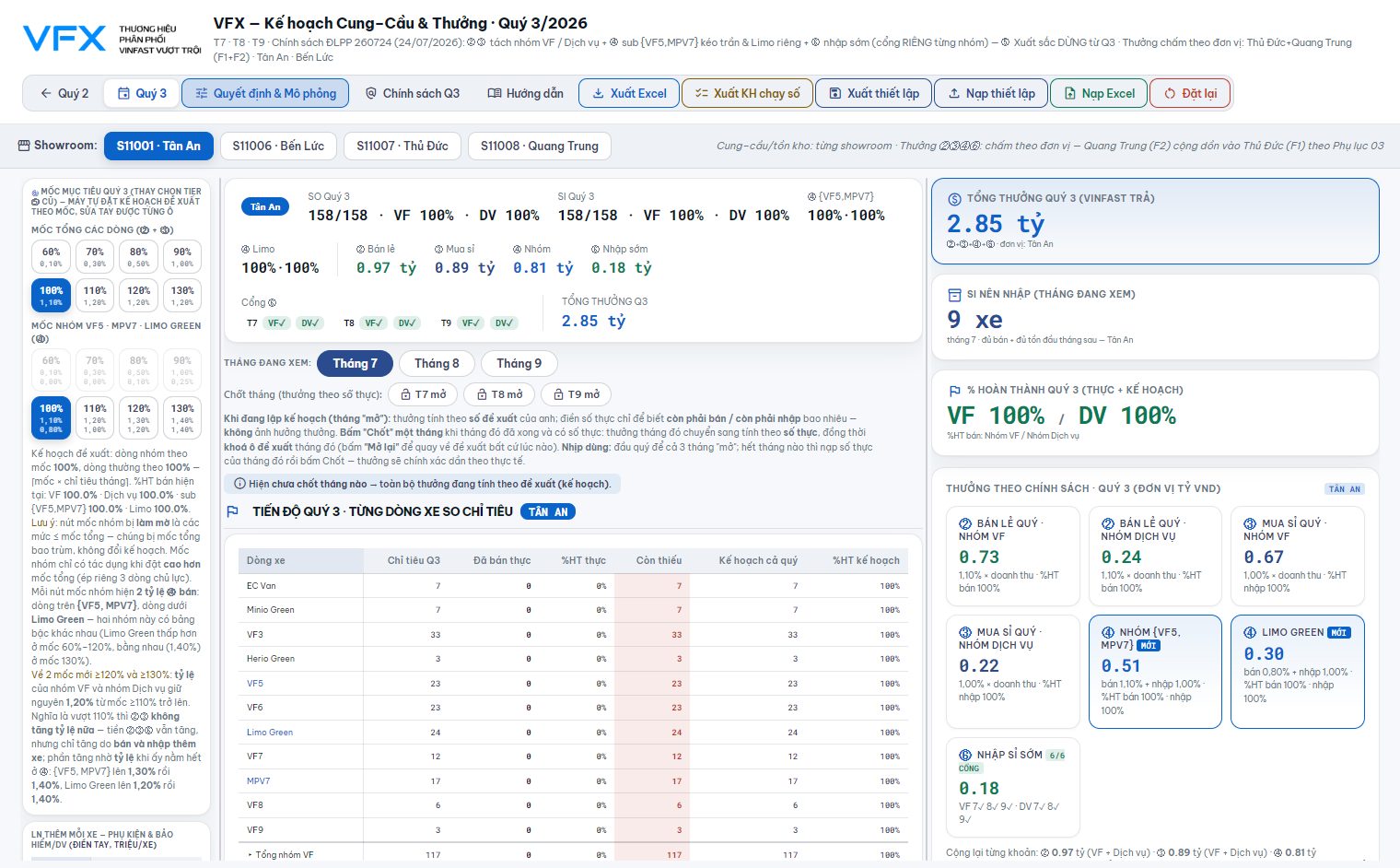1400x868 pixels.
Task: Switch viewing month to Tháng 8
Action: (x=437, y=363)
